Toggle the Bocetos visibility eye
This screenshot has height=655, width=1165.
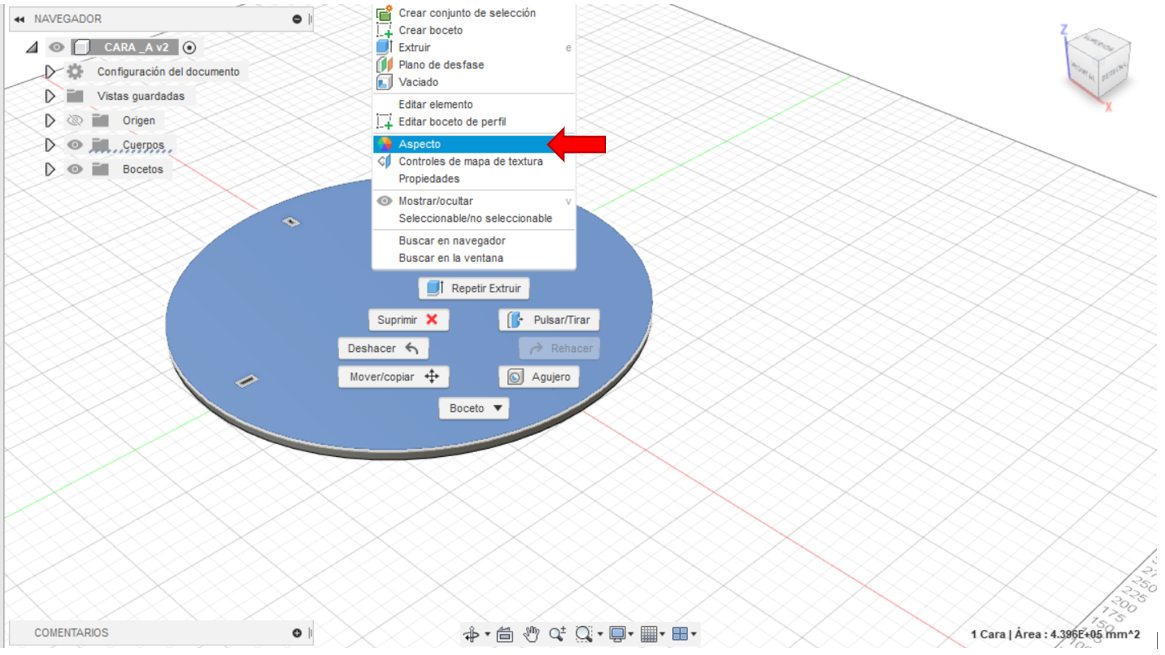click(74, 169)
